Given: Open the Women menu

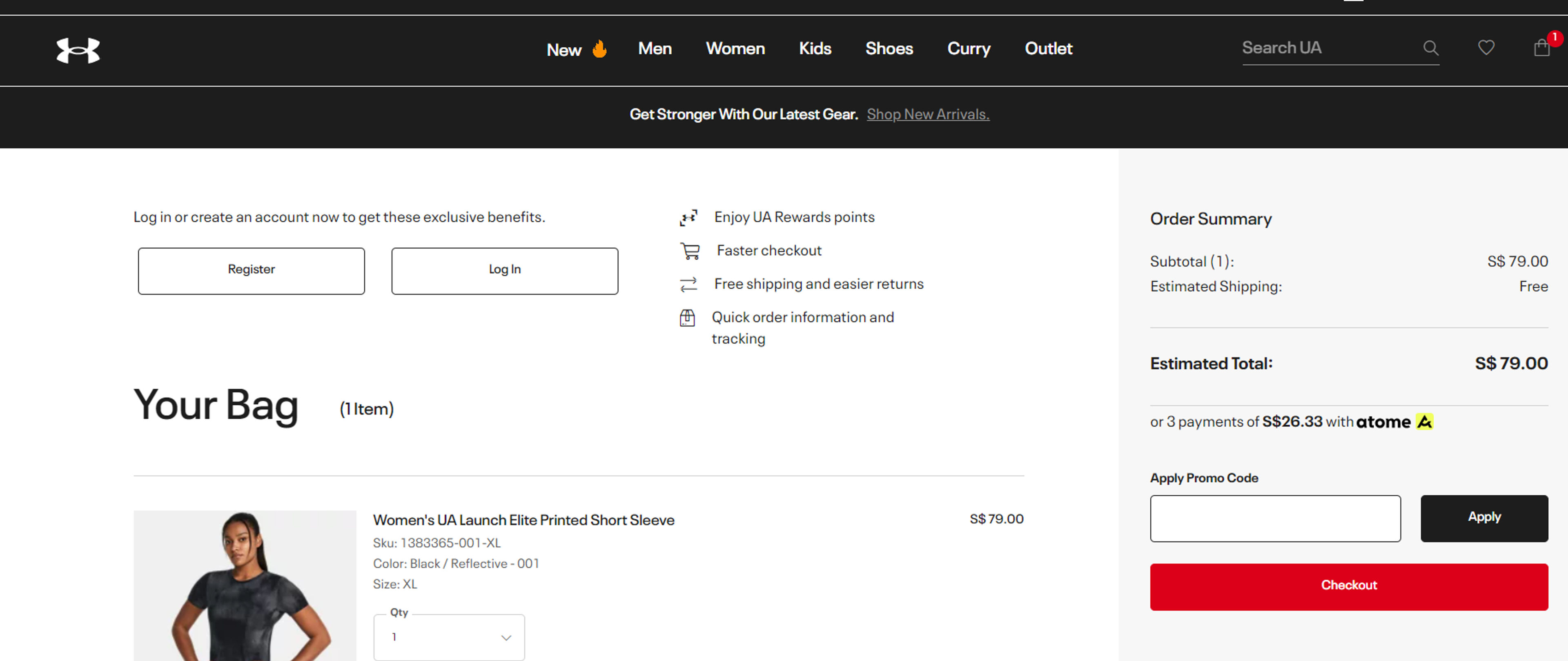Looking at the screenshot, I should (735, 48).
